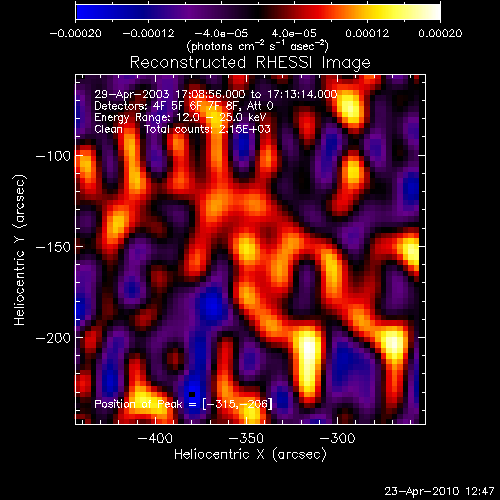Click the white end of the color bar
Viewport: 500px width, 500px height.
(433, 12)
